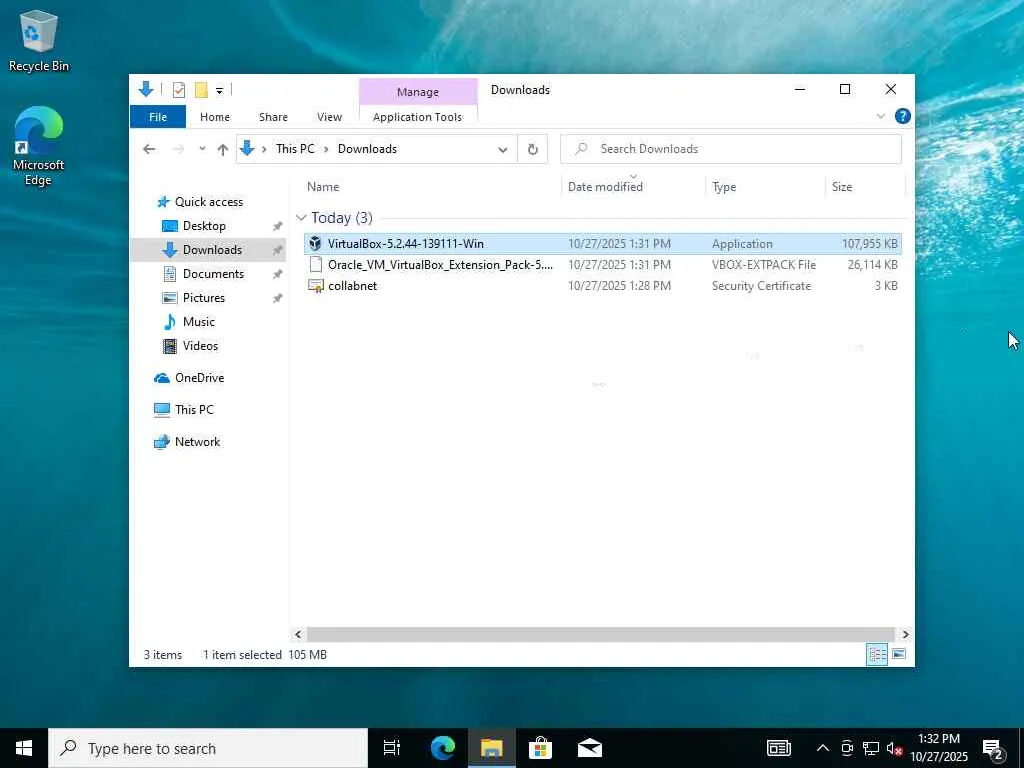The image size is (1024, 768).
Task: Click the Manage contextual tab
Action: point(418,92)
